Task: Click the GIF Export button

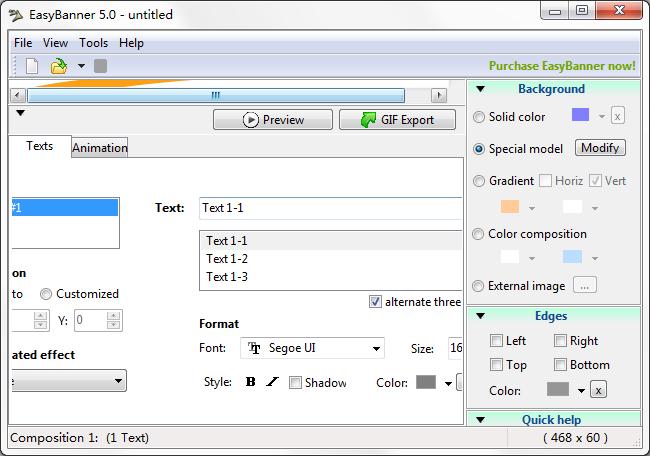Action: click(x=397, y=120)
